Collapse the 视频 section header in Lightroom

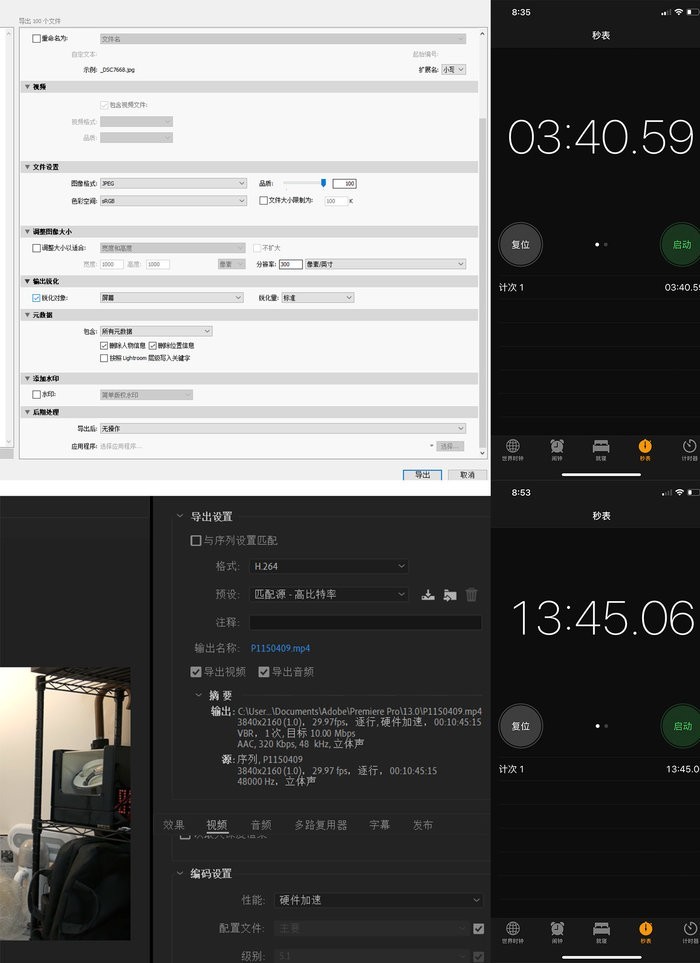click(x=28, y=87)
